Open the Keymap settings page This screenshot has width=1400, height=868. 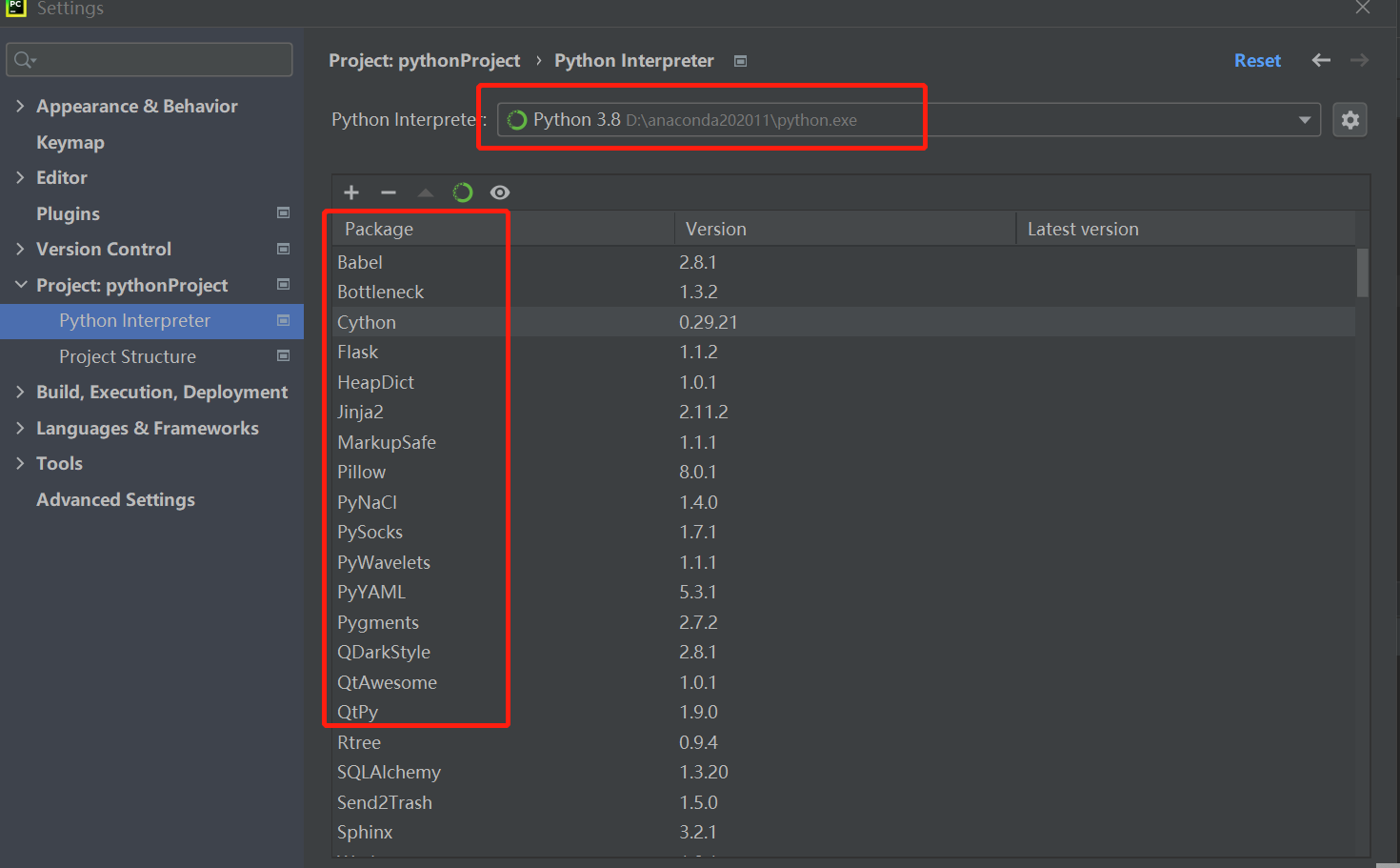pyautogui.click(x=70, y=142)
